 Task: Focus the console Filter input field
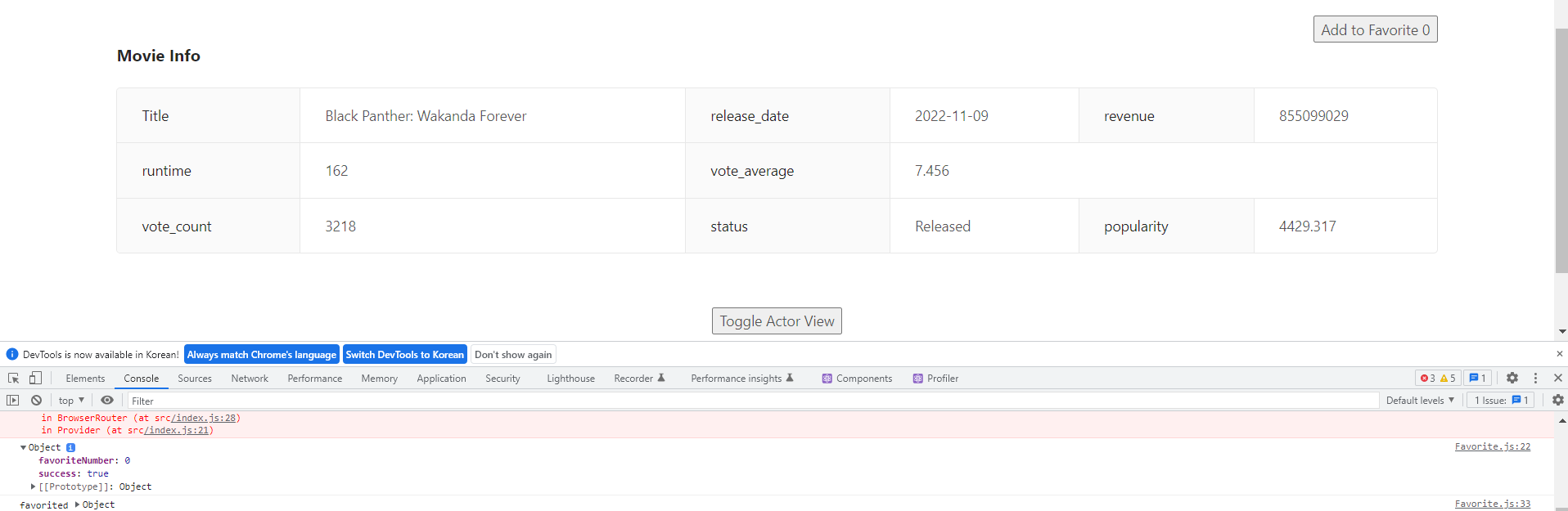tap(753, 401)
